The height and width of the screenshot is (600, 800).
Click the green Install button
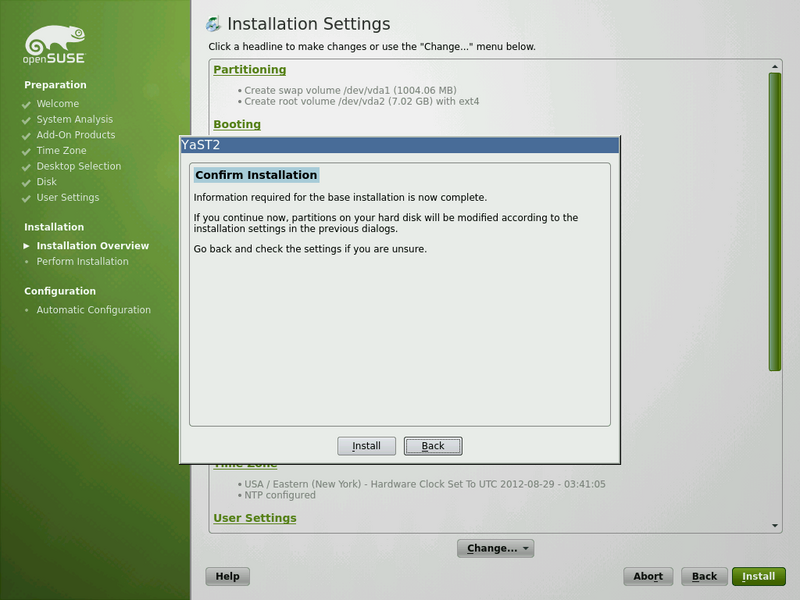click(x=759, y=576)
